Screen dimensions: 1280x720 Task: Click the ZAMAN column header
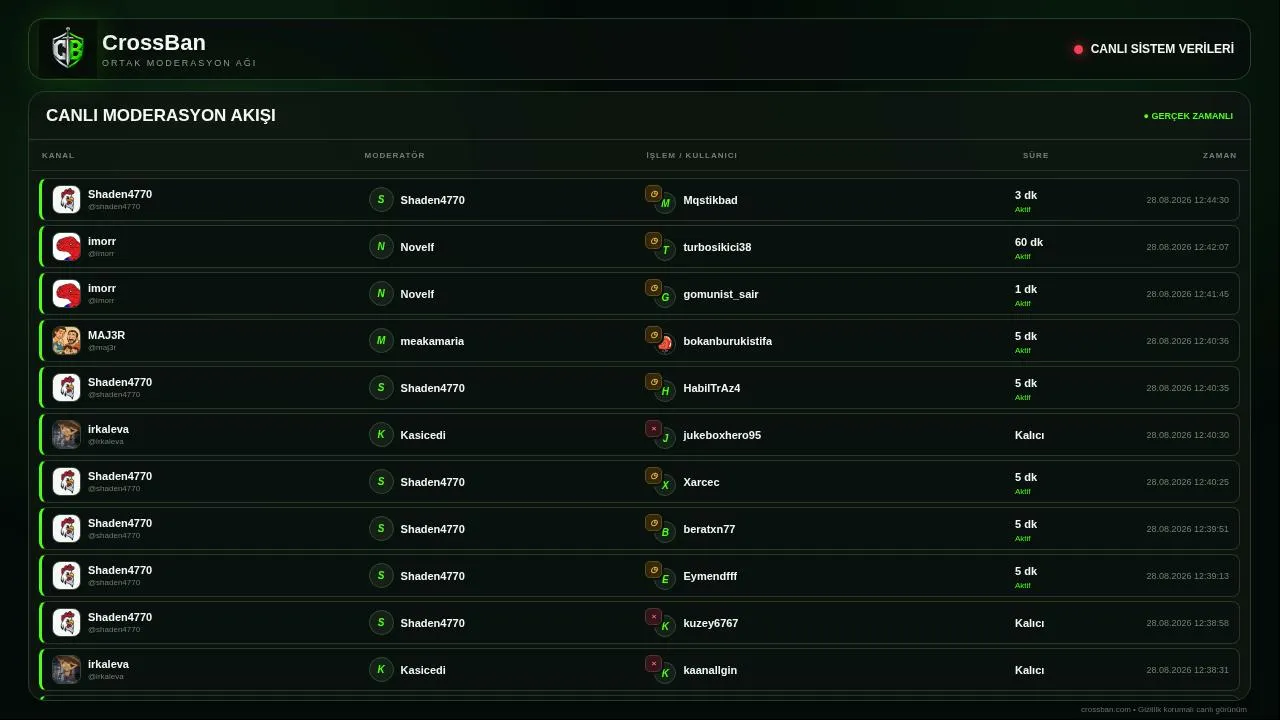1219,155
